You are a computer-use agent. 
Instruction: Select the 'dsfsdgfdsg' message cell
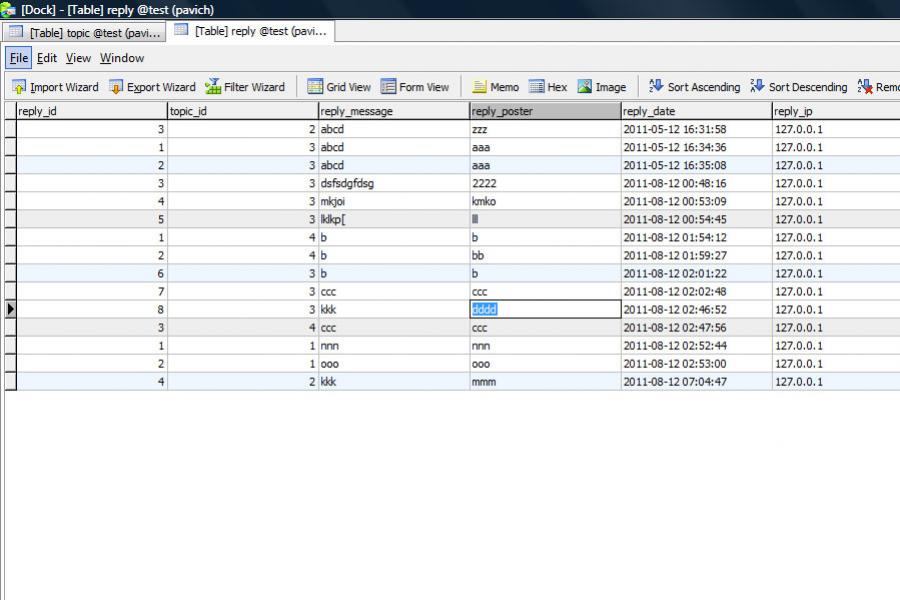pos(394,183)
